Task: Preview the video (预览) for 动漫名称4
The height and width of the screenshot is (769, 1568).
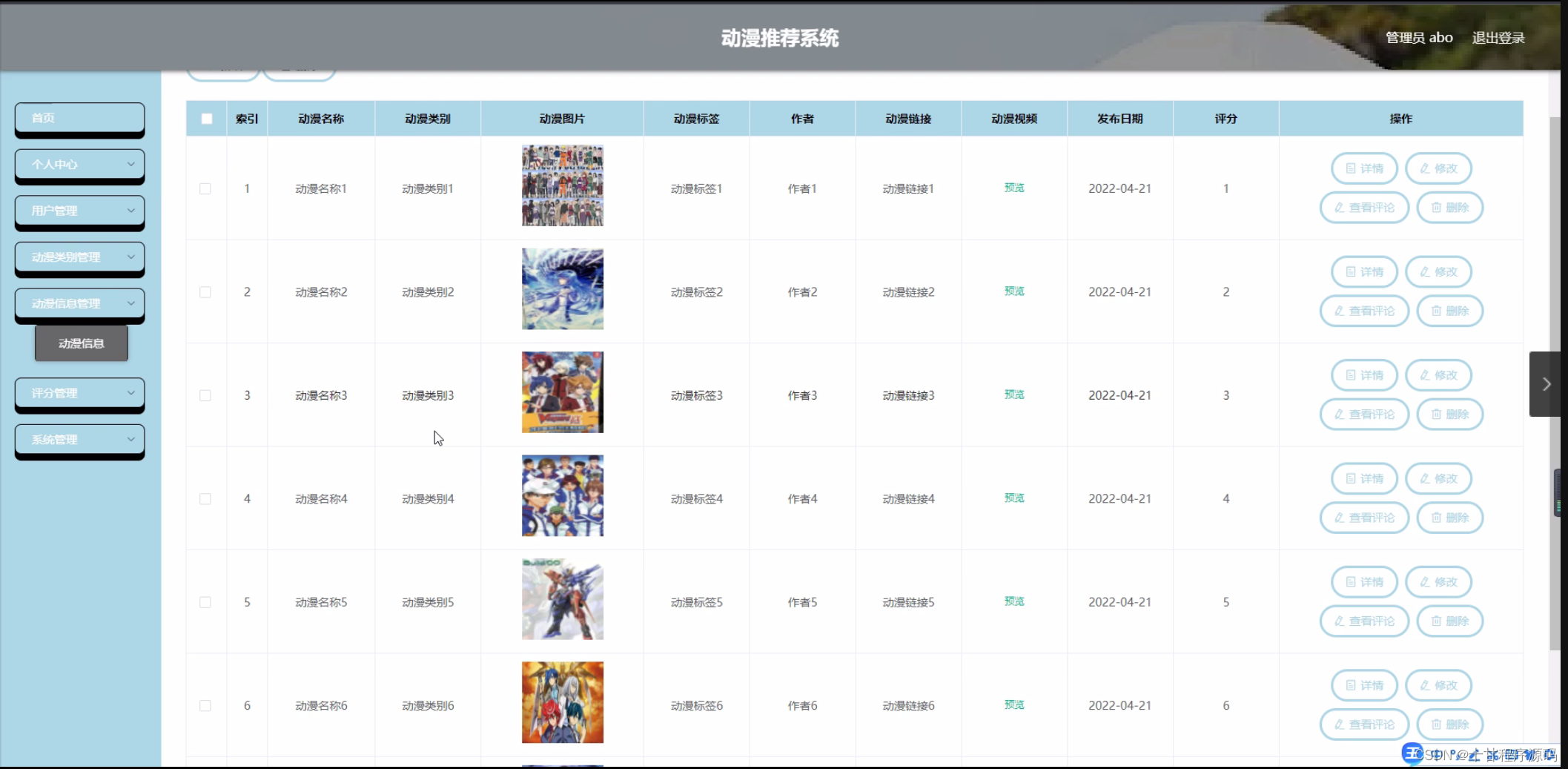Action: (x=1014, y=498)
